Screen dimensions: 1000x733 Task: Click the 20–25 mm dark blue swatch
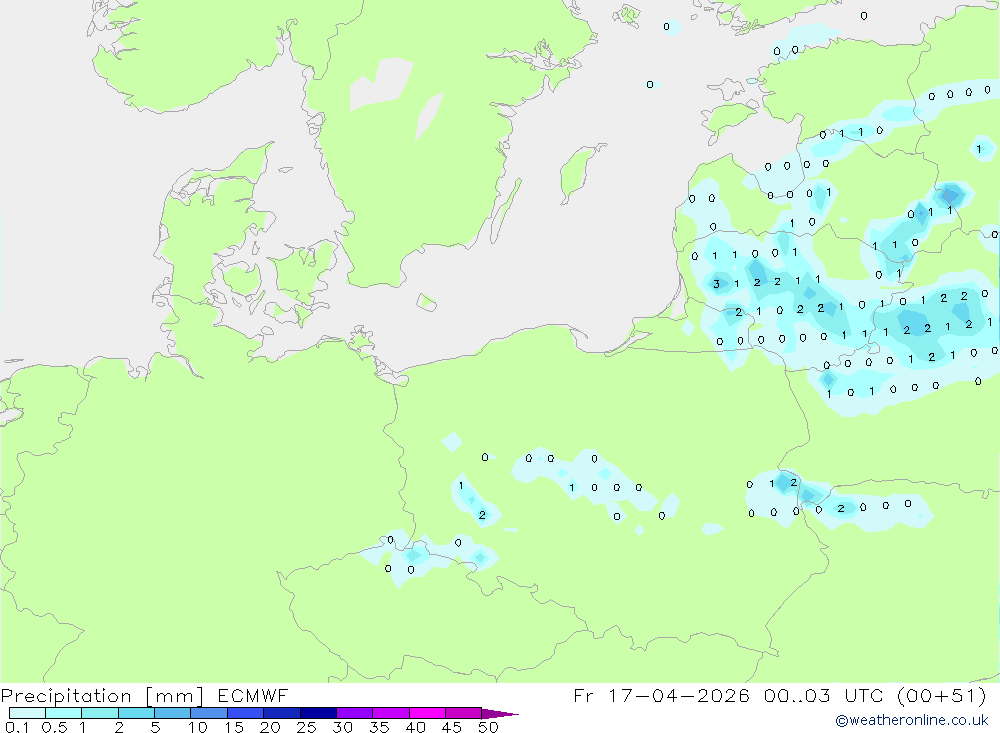(x=282, y=713)
